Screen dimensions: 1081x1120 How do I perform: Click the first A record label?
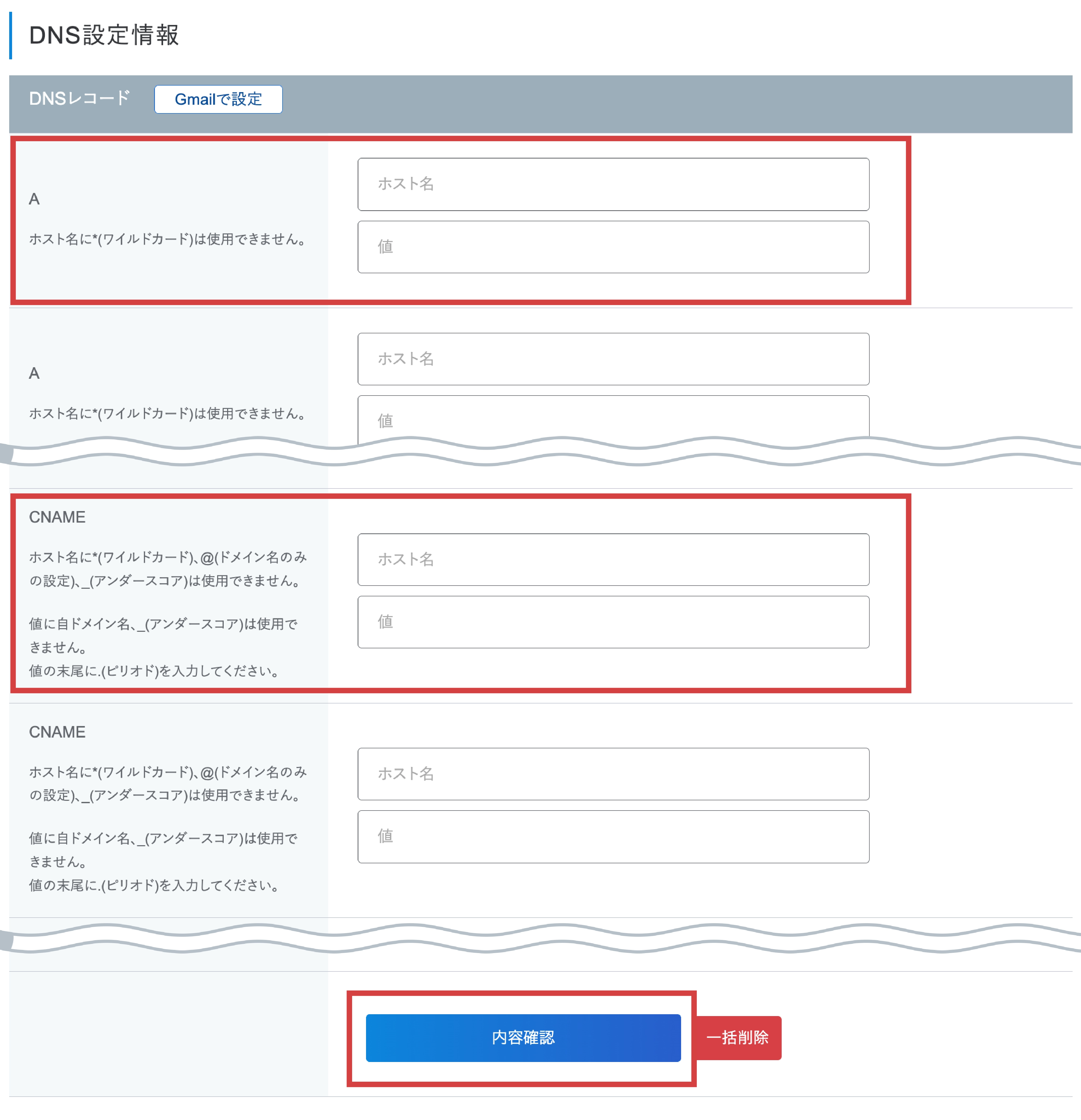point(34,199)
